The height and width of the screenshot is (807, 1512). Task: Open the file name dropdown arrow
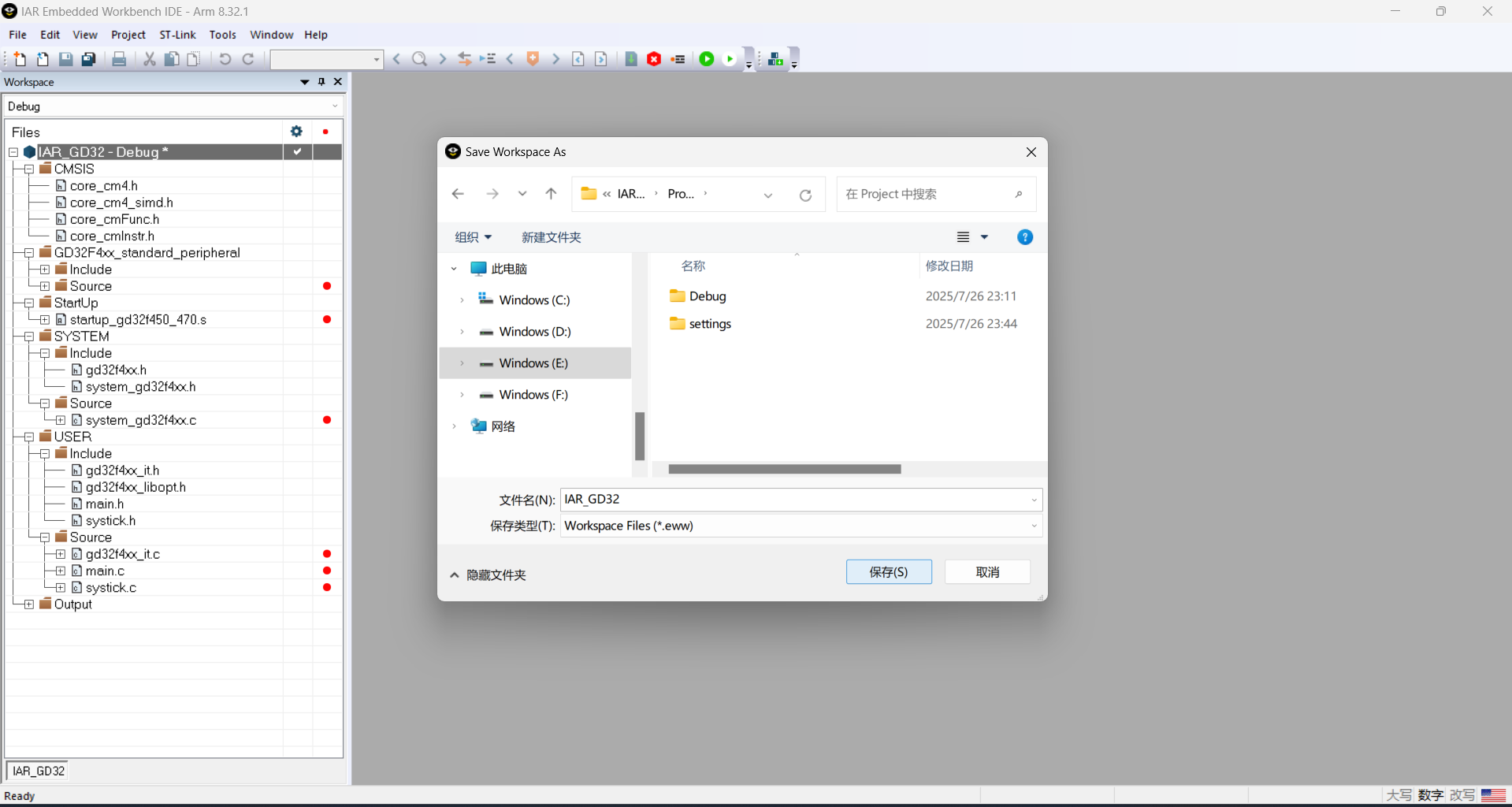[1034, 500]
